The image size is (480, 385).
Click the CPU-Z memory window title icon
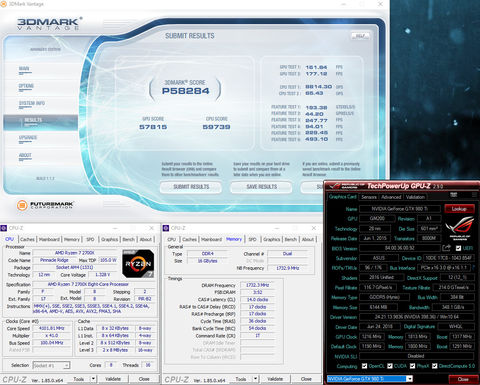[x=166, y=228]
